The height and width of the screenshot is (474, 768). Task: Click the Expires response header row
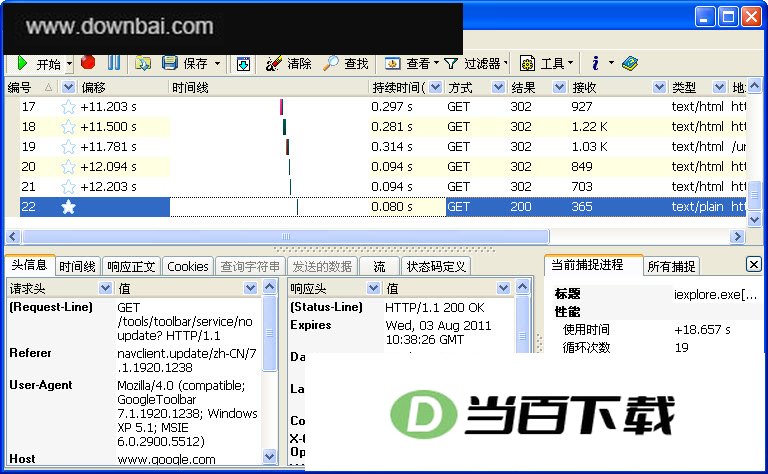coord(401,332)
